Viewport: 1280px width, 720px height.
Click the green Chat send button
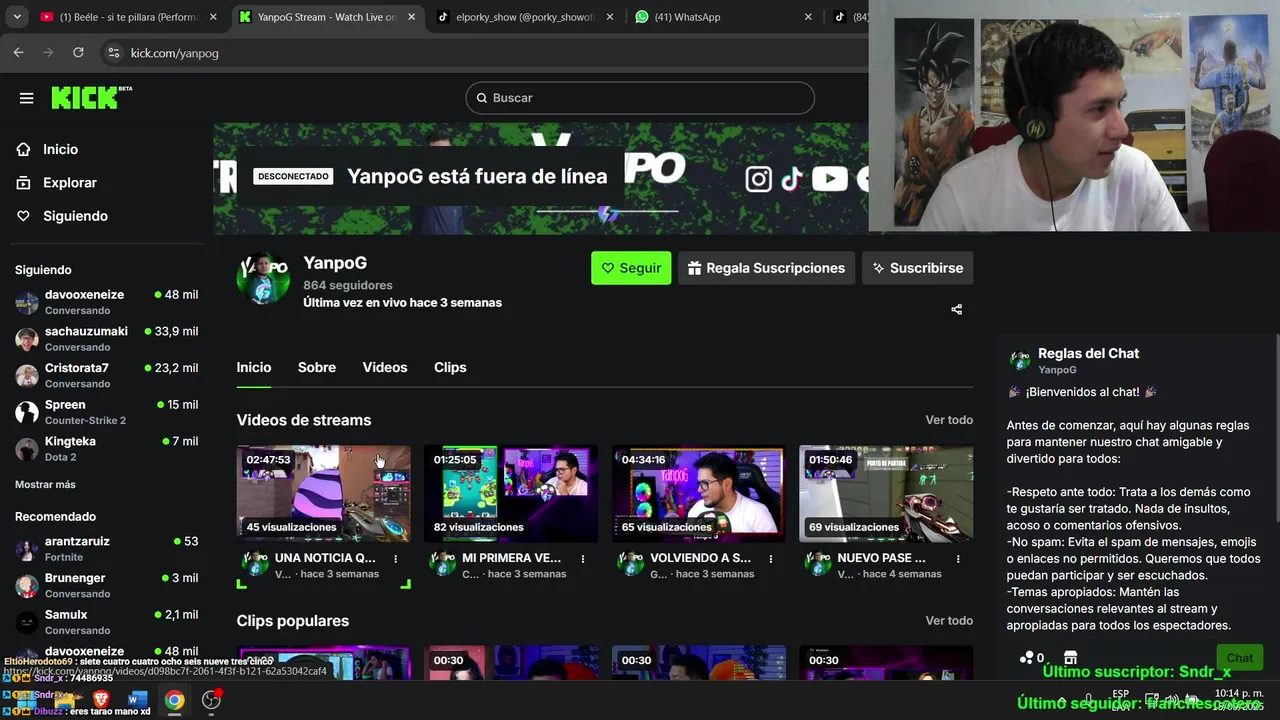1240,658
